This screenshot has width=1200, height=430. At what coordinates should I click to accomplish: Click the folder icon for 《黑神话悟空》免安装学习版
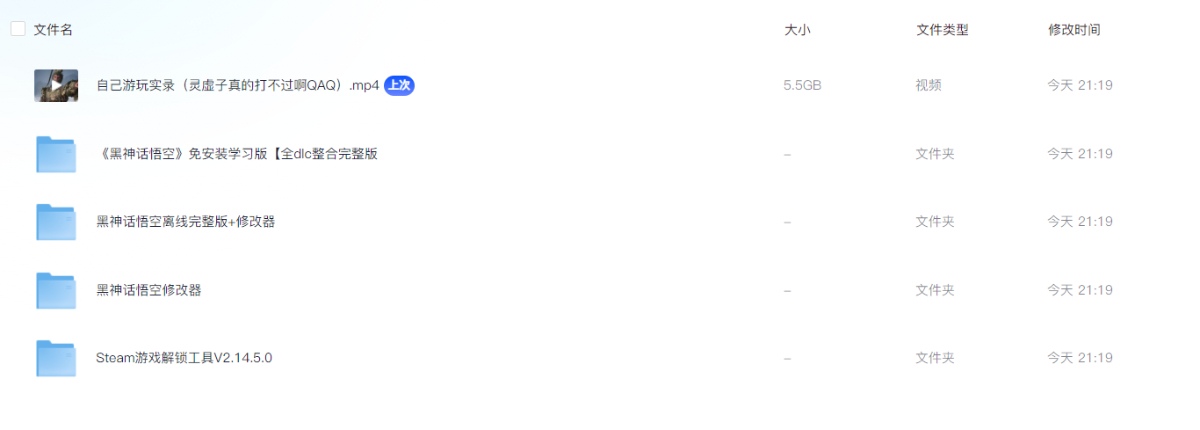(x=56, y=154)
